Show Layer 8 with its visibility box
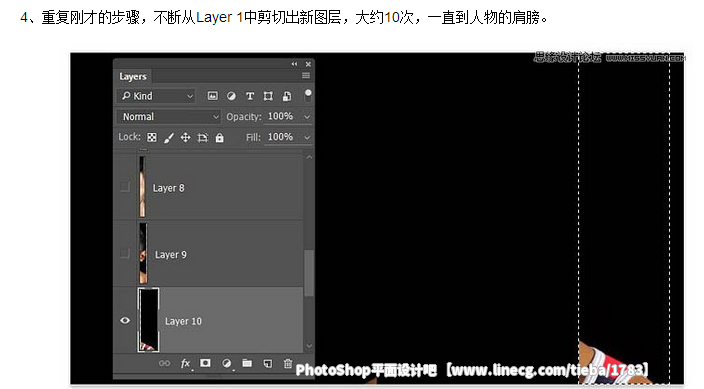 click(125, 187)
